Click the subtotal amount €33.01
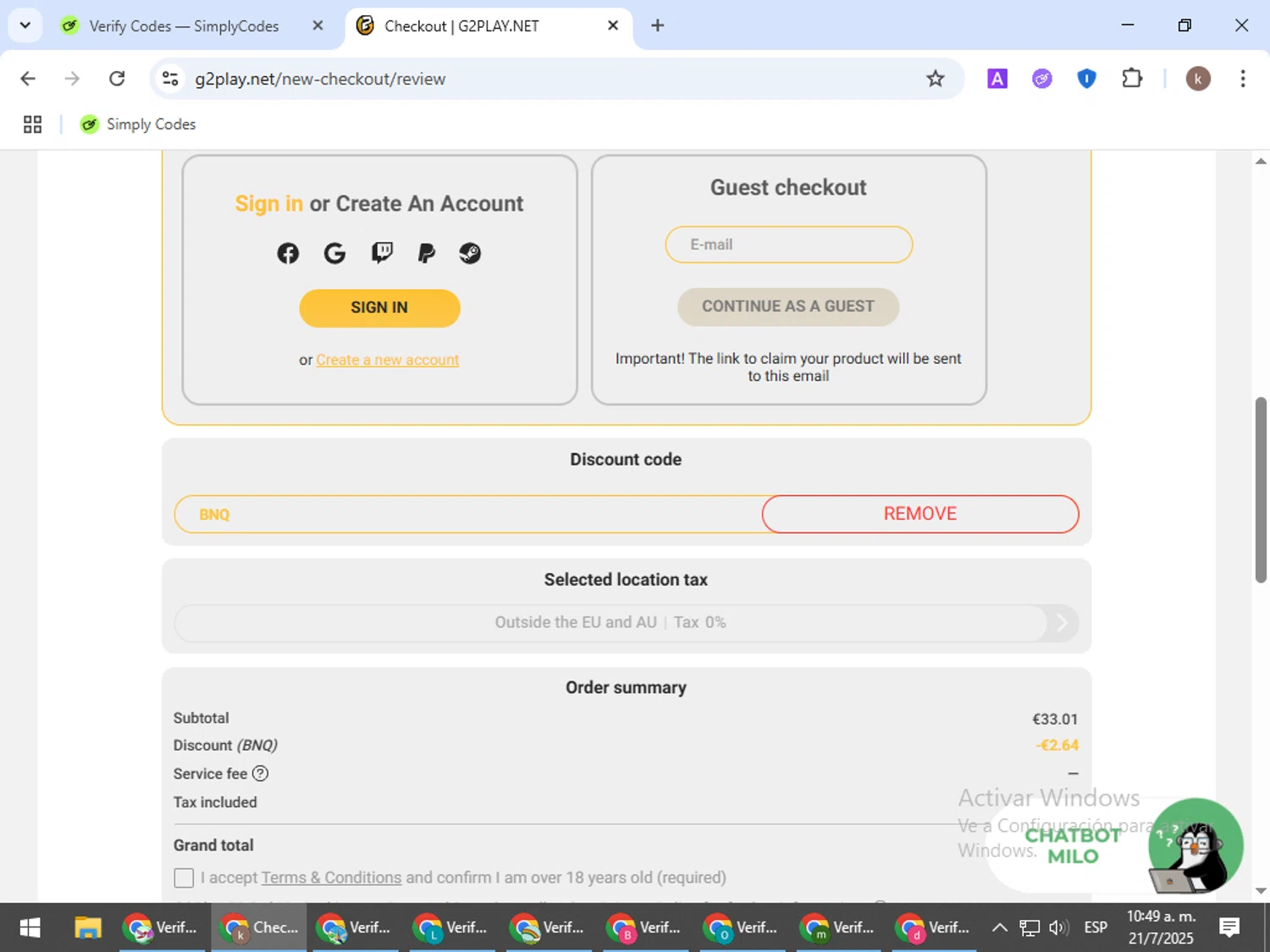The width and height of the screenshot is (1270, 952). pyautogui.click(x=1054, y=719)
